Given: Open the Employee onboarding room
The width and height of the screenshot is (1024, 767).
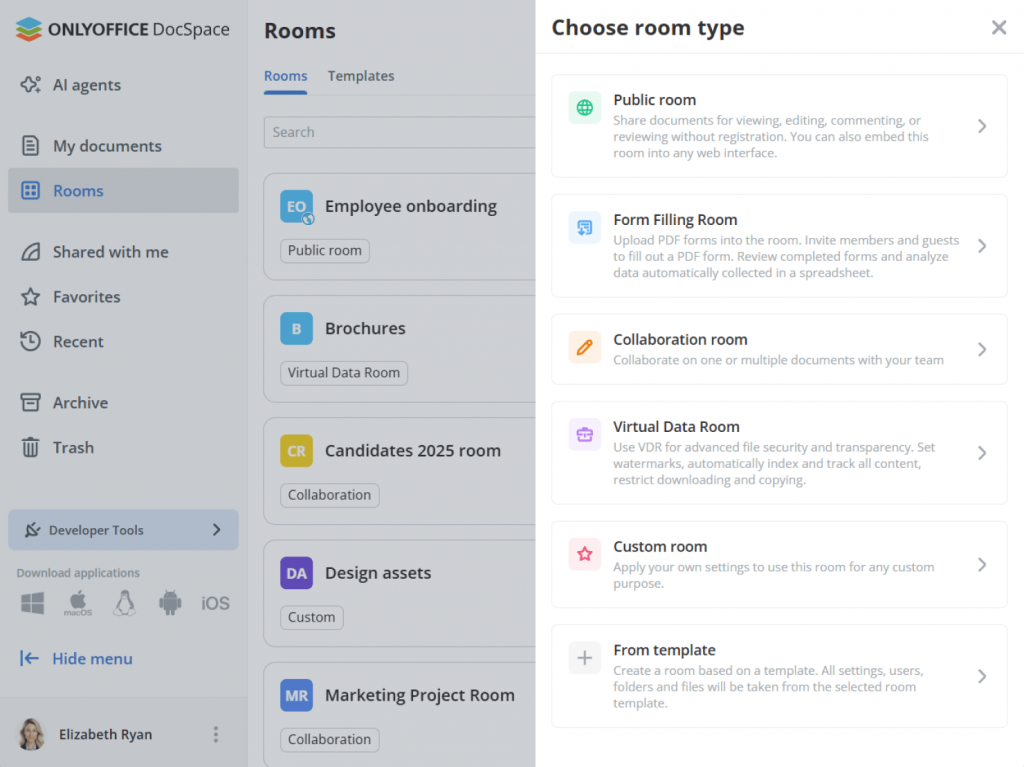Looking at the screenshot, I should click(410, 207).
